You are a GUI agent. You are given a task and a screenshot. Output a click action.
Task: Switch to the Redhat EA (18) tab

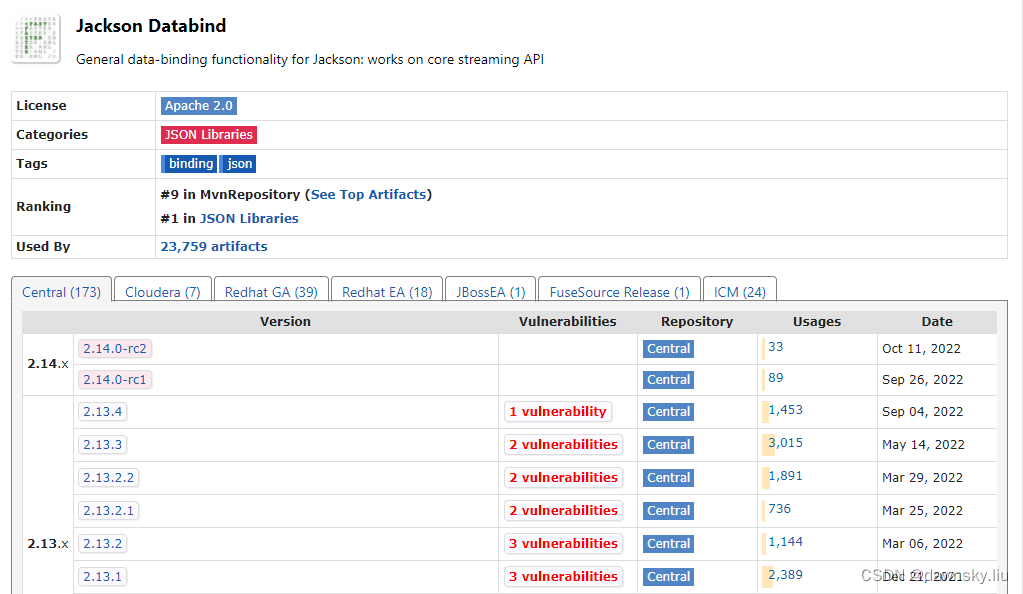[x=387, y=292]
